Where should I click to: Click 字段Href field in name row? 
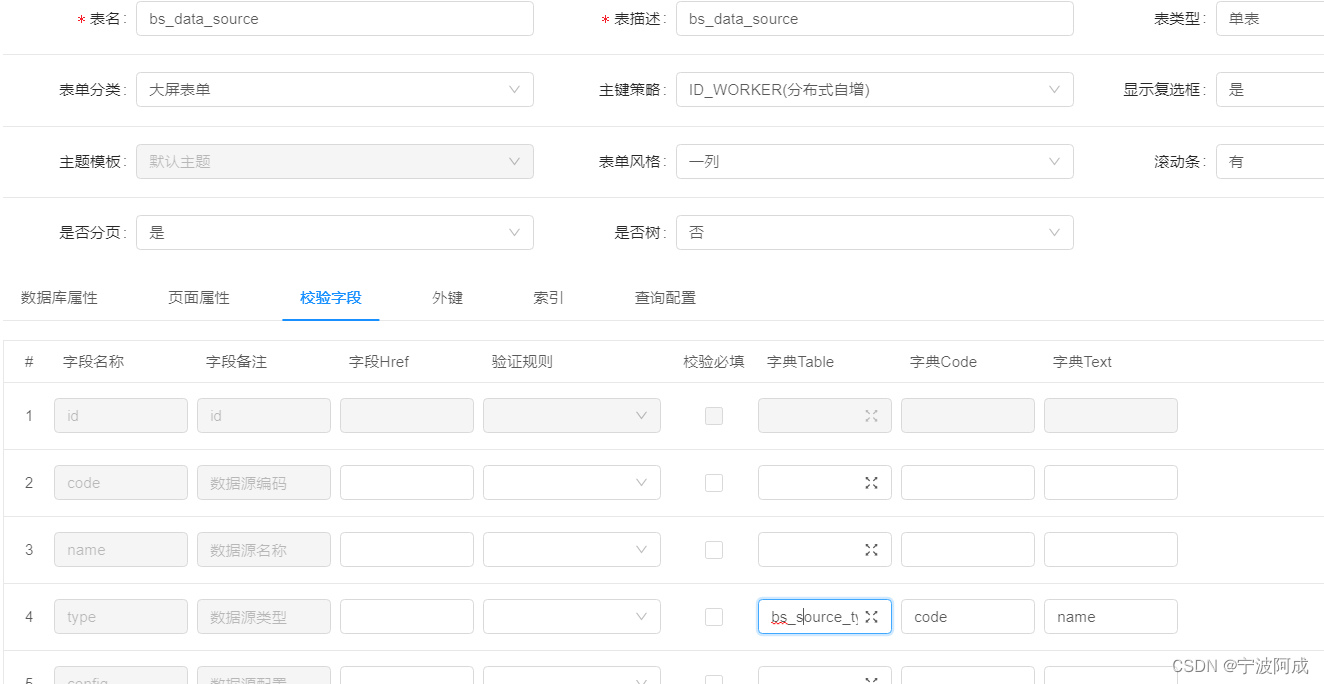click(x=406, y=550)
